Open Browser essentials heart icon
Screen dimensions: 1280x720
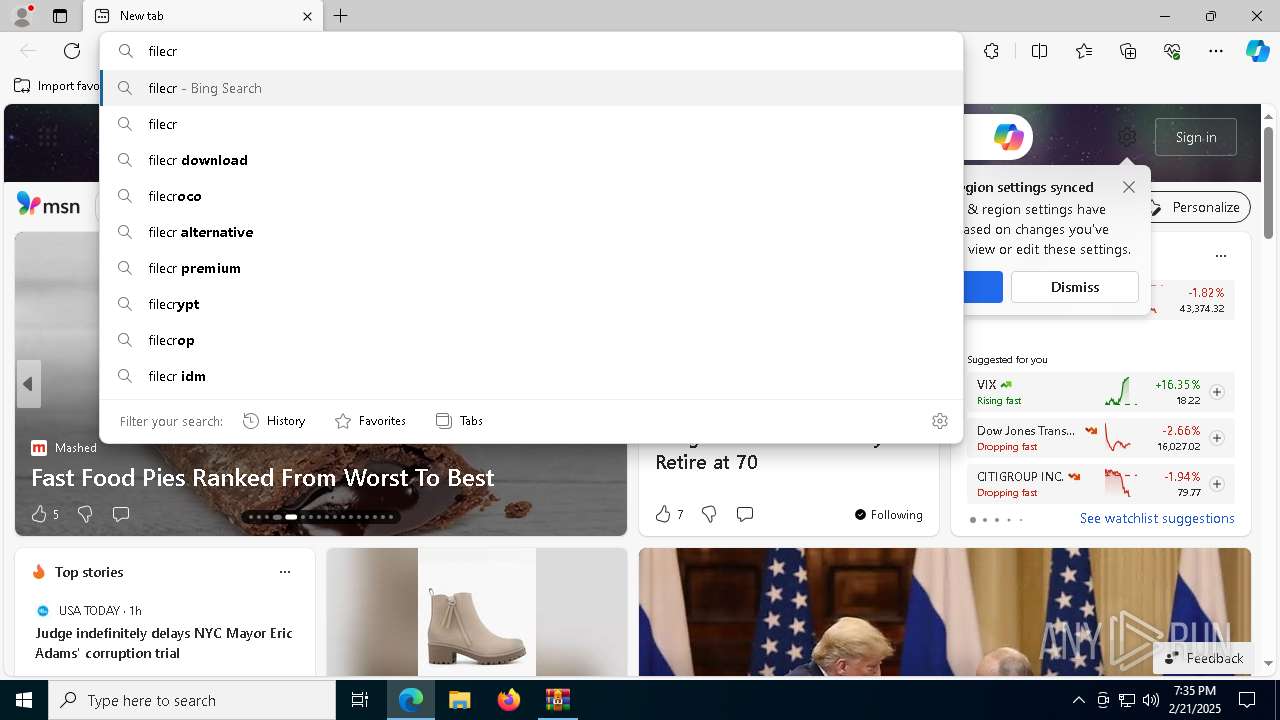point(1172,51)
